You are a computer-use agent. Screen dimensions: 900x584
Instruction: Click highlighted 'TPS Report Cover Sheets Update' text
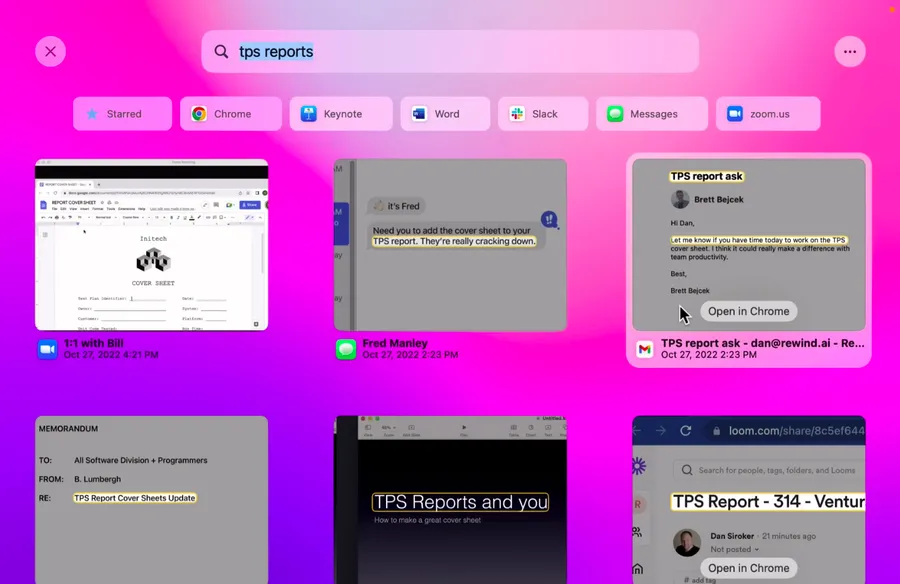[135, 498]
